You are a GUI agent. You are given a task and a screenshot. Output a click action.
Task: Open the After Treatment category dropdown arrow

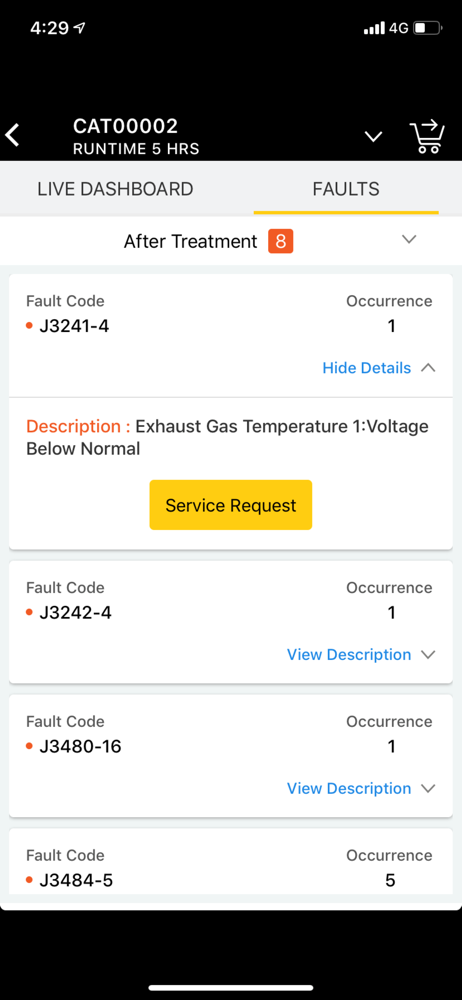coord(409,239)
